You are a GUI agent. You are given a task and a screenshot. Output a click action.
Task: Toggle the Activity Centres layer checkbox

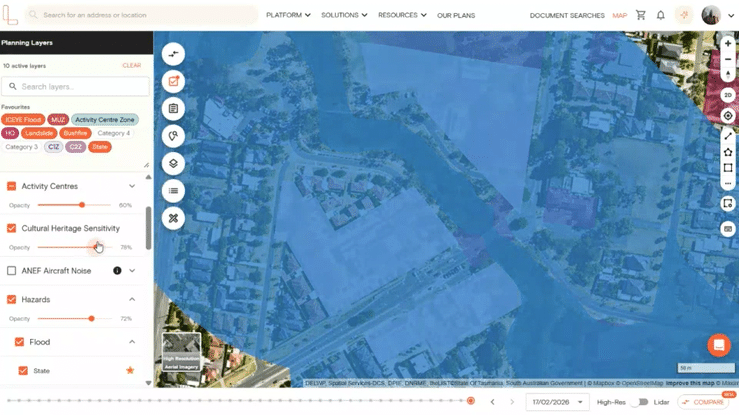tap(11, 187)
